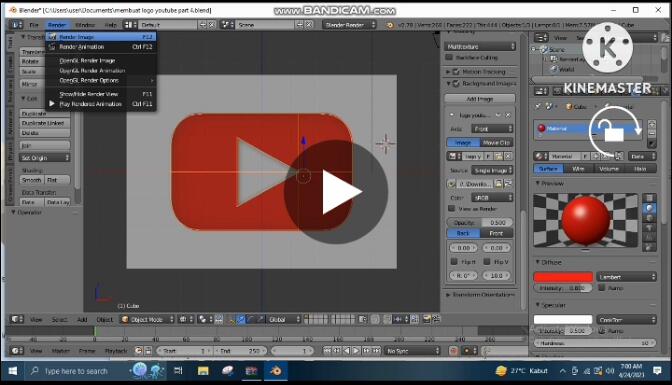Click the timeline play forward button

pyautogui.click(x=356, y=351)
